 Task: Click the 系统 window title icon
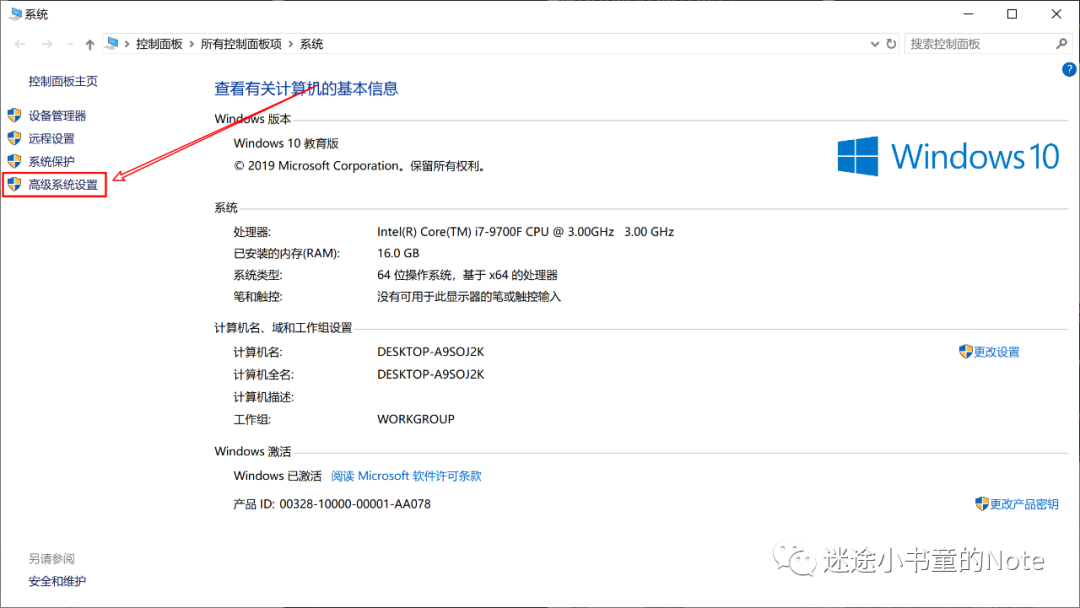click(x=15, y=14)
